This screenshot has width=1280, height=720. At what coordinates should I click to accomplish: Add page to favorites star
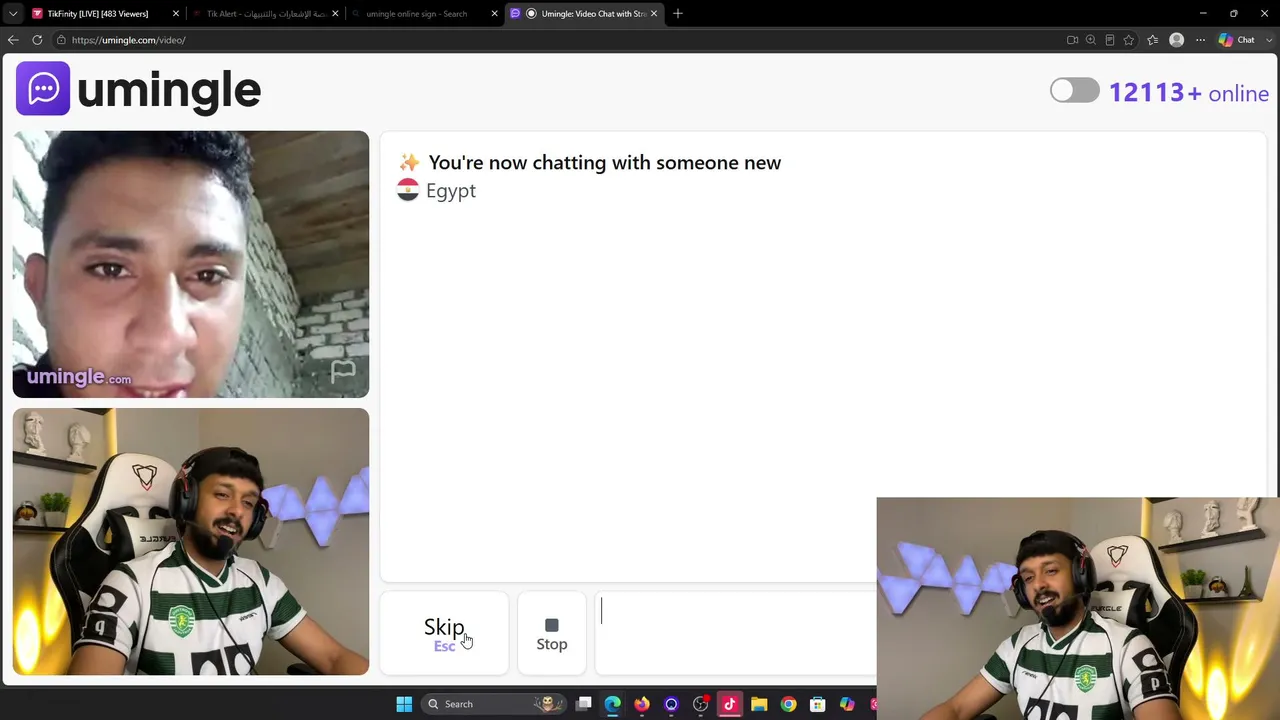1129,40
